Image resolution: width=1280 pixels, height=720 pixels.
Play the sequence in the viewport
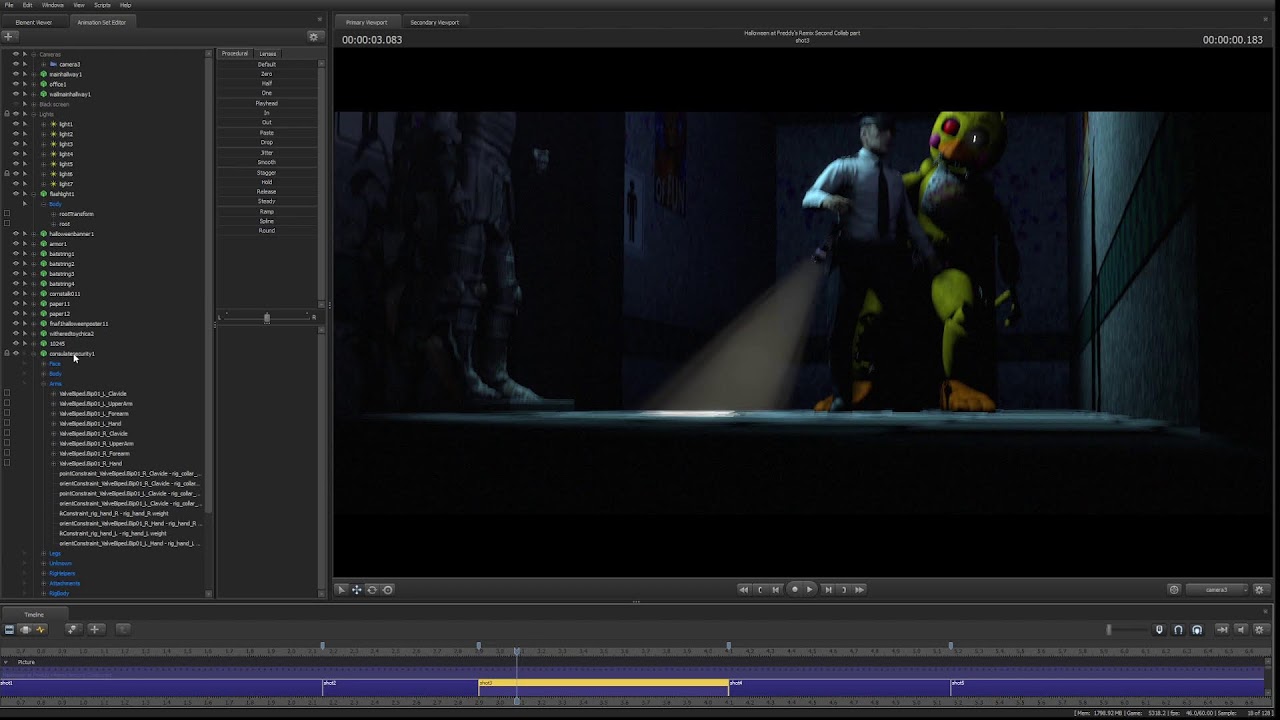(x=810, y=589)
